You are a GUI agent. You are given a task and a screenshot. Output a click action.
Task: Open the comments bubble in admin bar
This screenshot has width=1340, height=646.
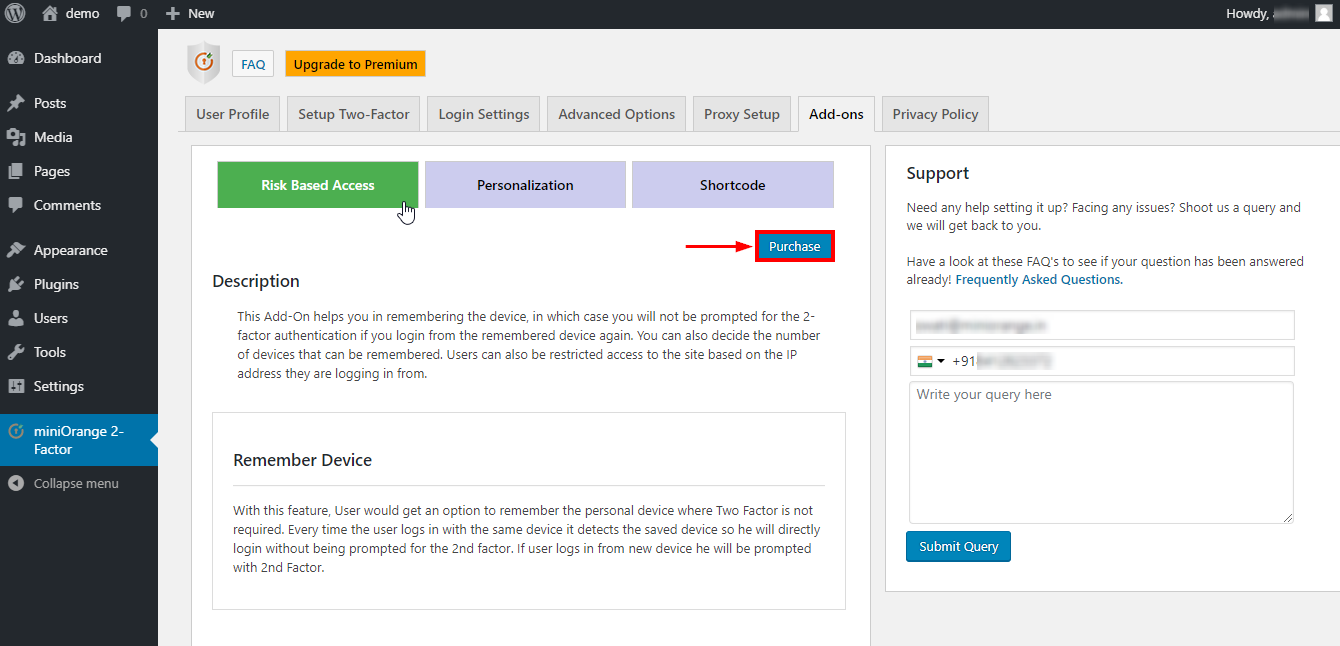[x=132, y=14]
